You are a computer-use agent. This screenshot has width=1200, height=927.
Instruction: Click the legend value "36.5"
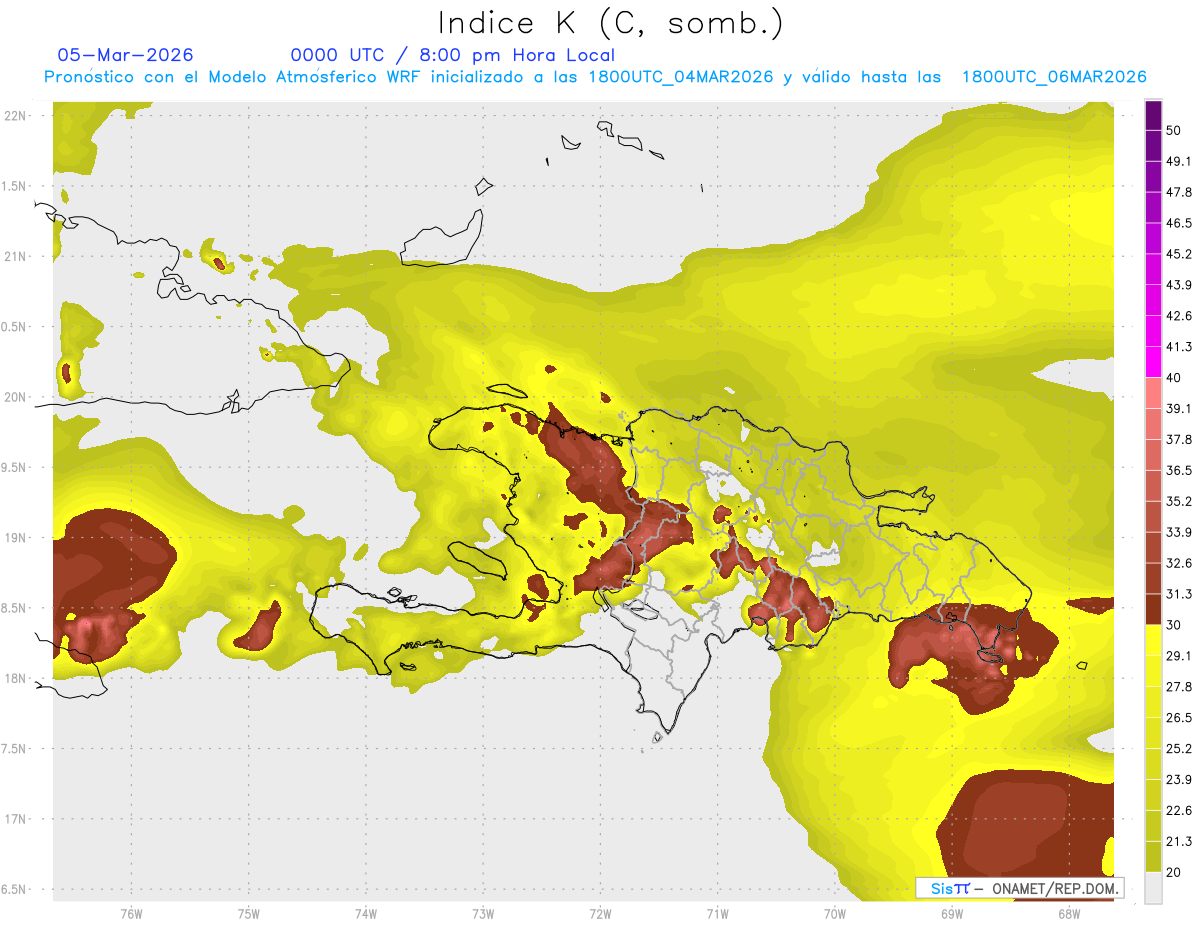pos(1179,470)
